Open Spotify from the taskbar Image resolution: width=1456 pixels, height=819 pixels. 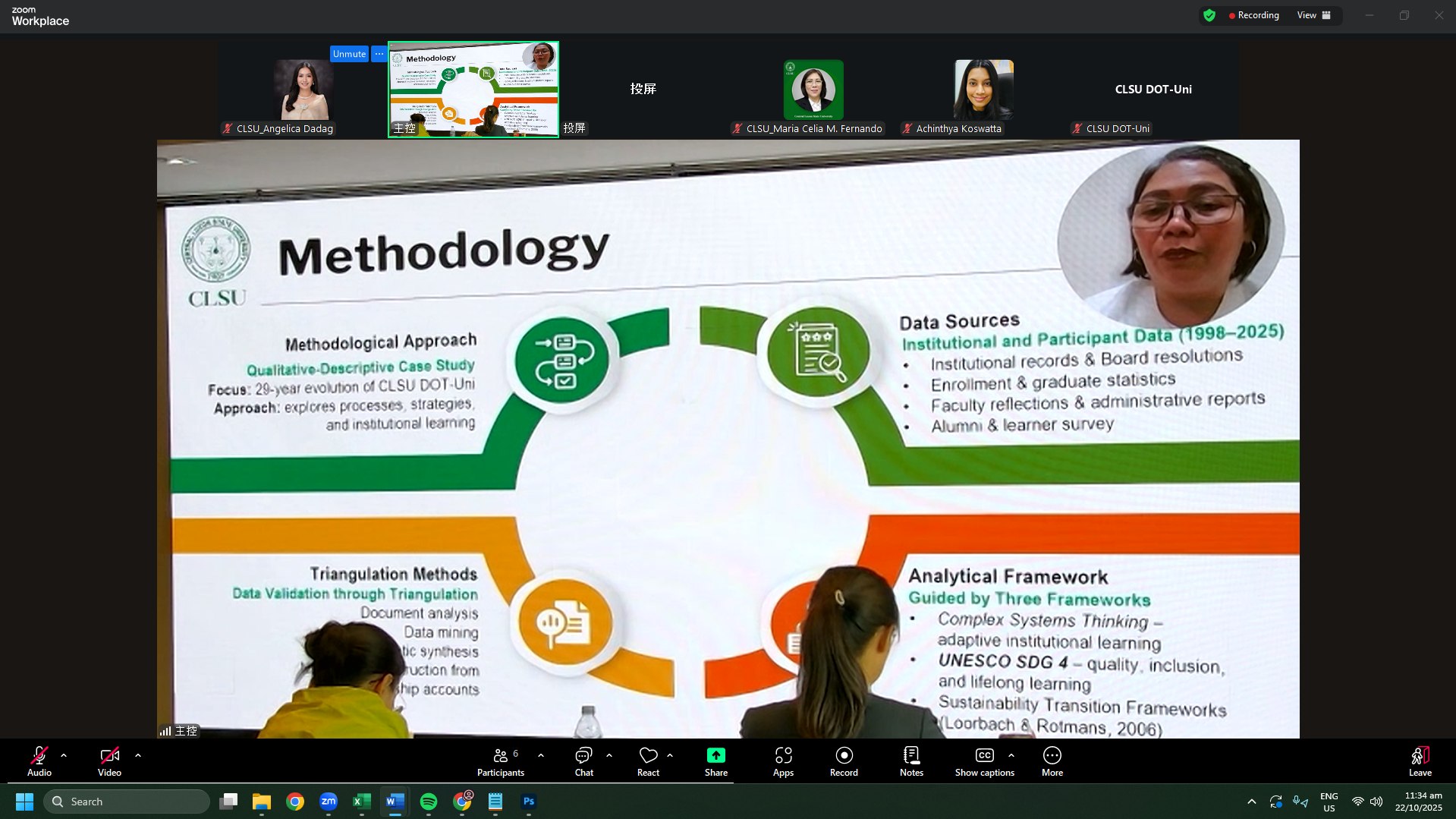click(x=429, y=802)
